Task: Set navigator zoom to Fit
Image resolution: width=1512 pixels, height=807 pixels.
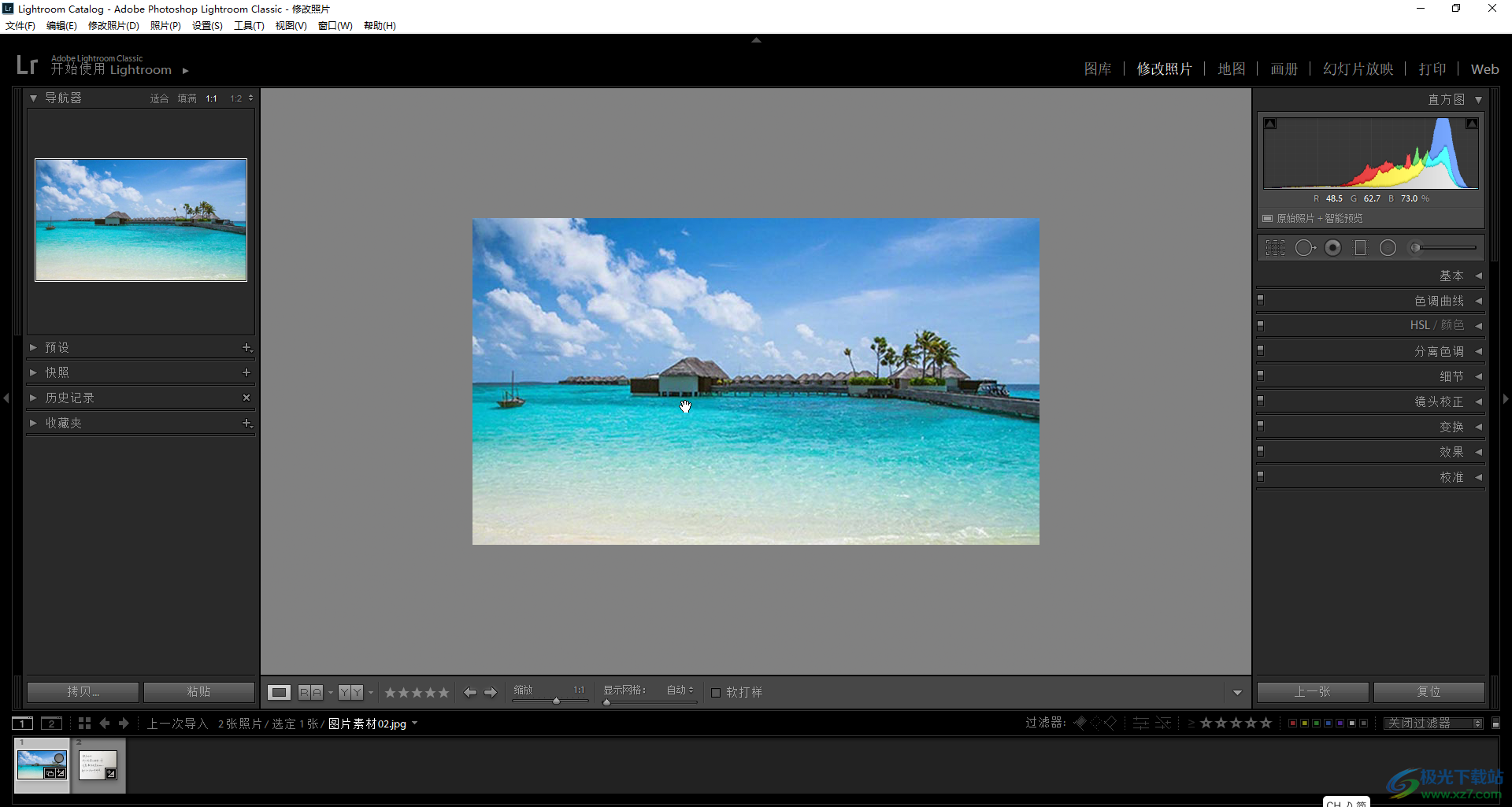Action: (x=159, y=98)
